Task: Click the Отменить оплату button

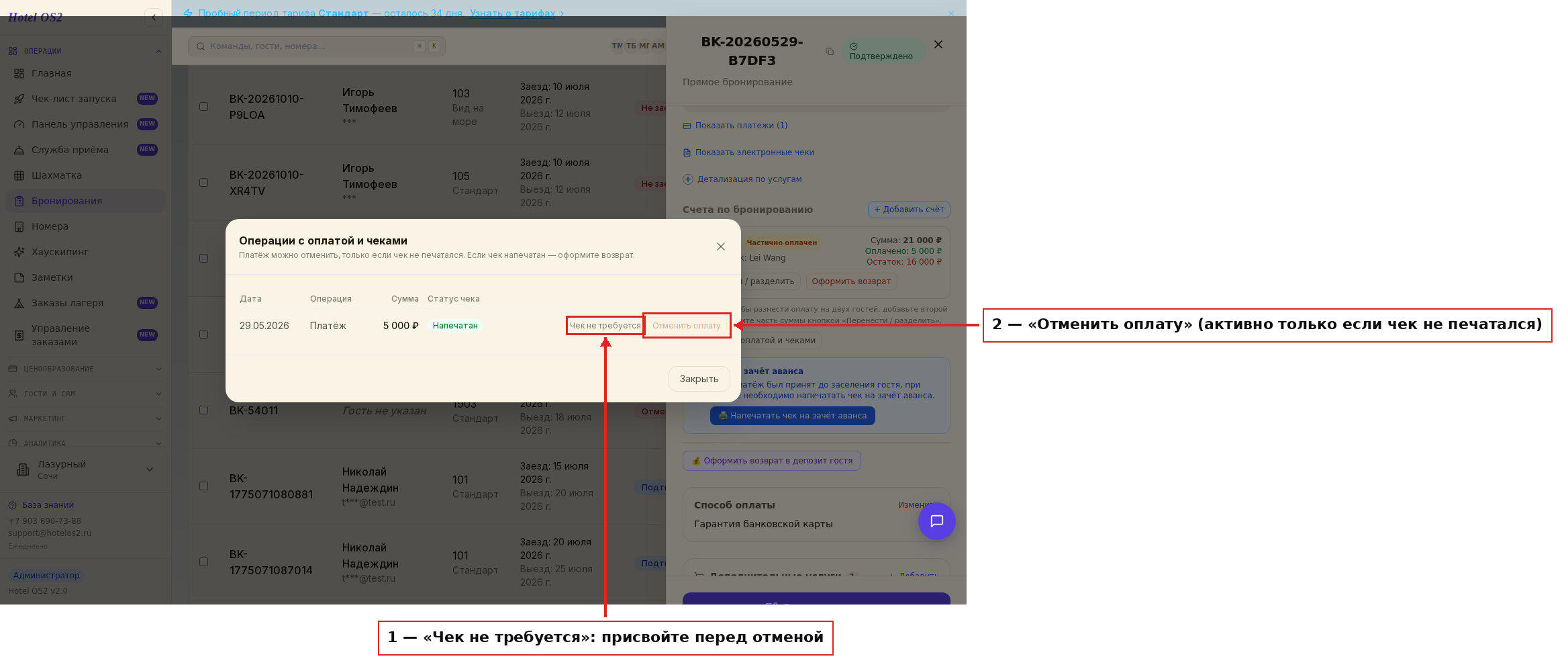Action: [x=687, y=326]
